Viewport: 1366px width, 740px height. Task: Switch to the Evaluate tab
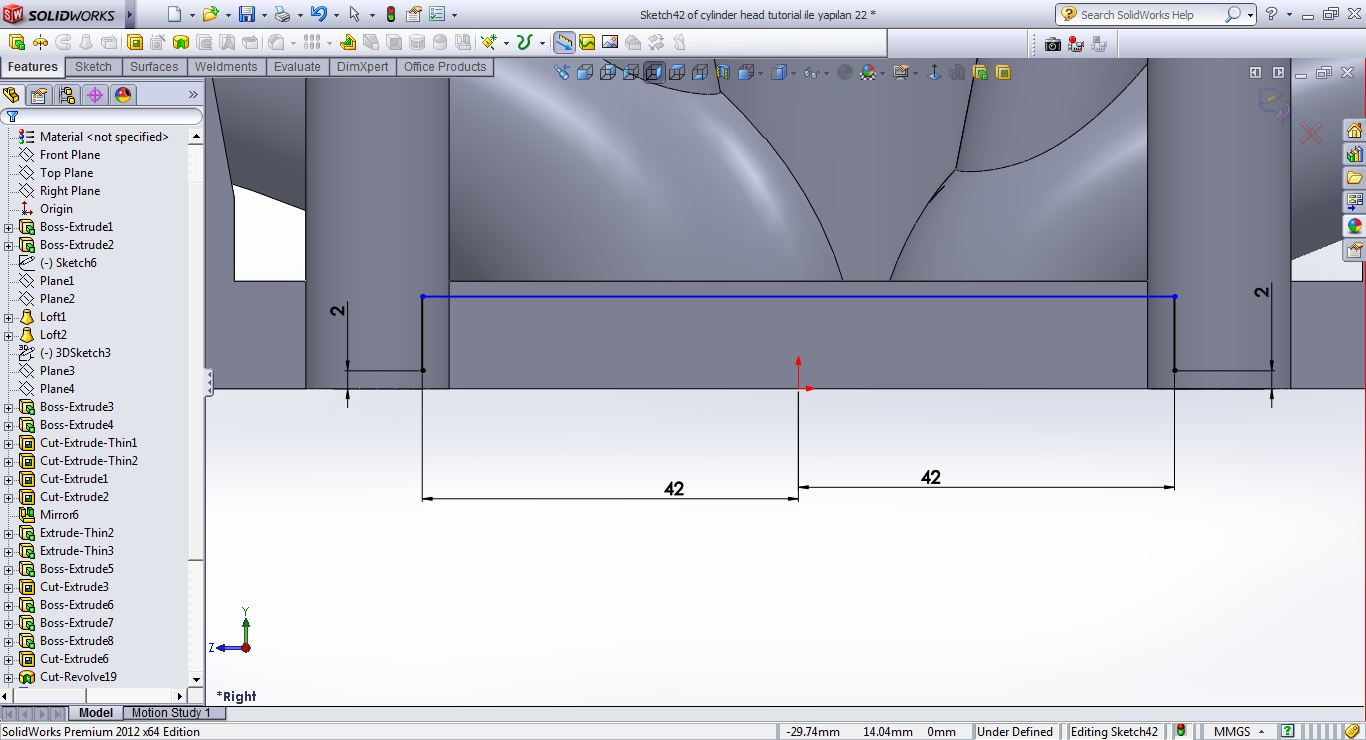click(x=298, y=67)
